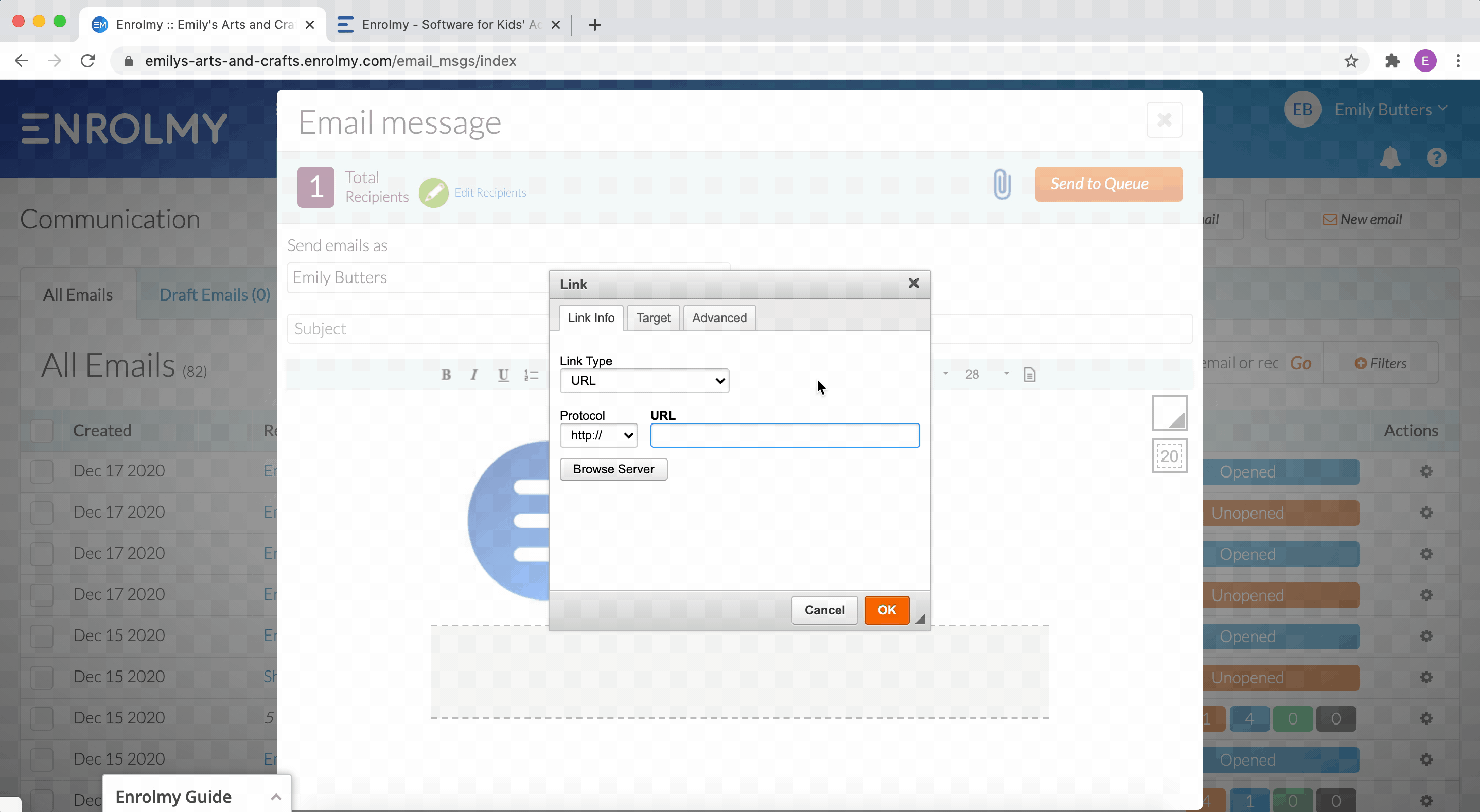This screenshot has width=1480, height=812.
Task: Bookmark this page with the star icon
Action: 1351,60
